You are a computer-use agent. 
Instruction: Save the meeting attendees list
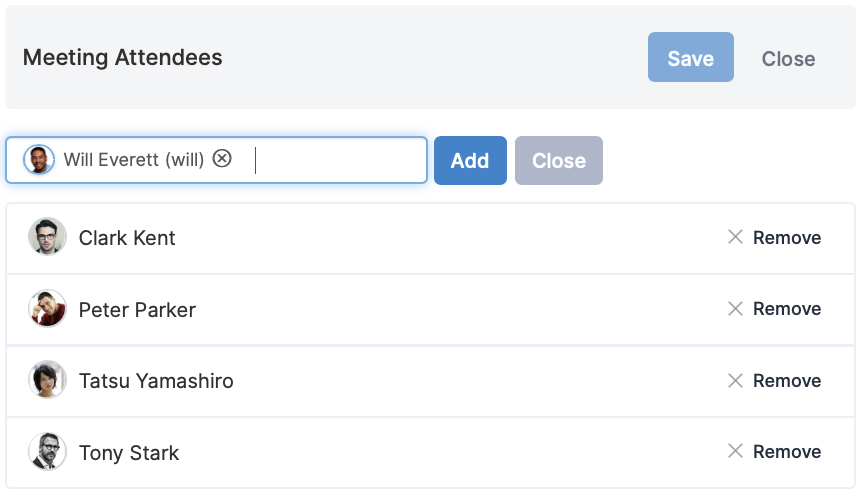(690, 57)
